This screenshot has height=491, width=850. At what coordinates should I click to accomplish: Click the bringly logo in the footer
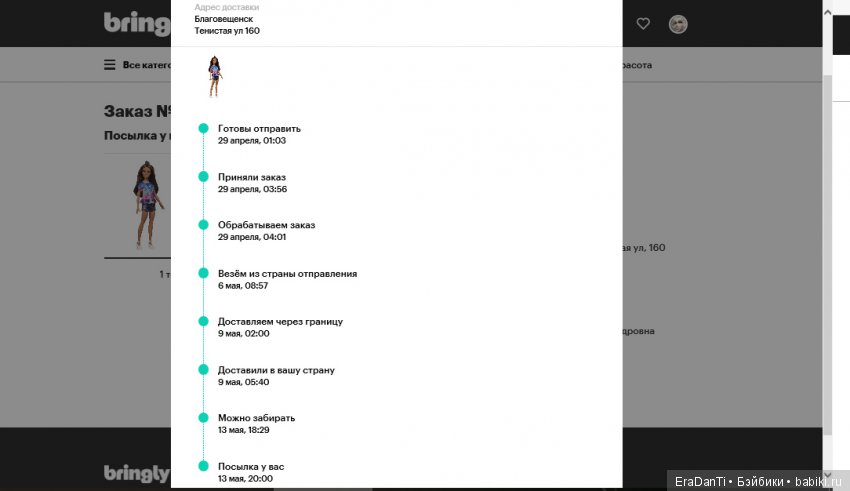point(137,473)
